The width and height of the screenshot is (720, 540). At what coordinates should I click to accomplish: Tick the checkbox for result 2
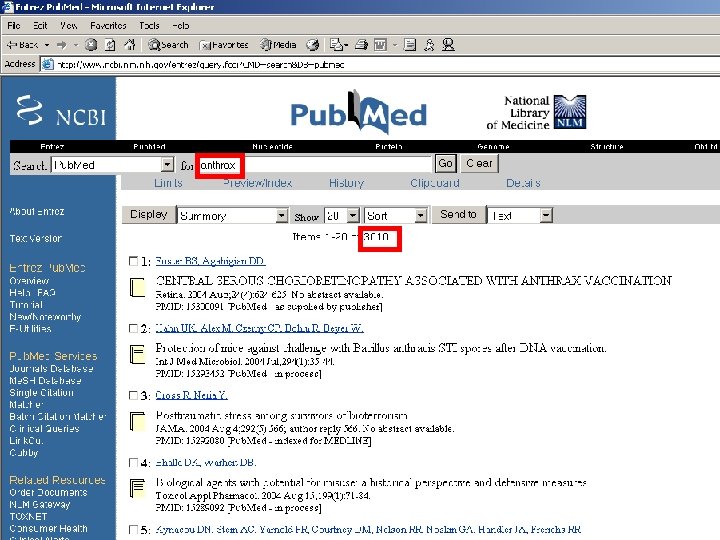[134, 328]
